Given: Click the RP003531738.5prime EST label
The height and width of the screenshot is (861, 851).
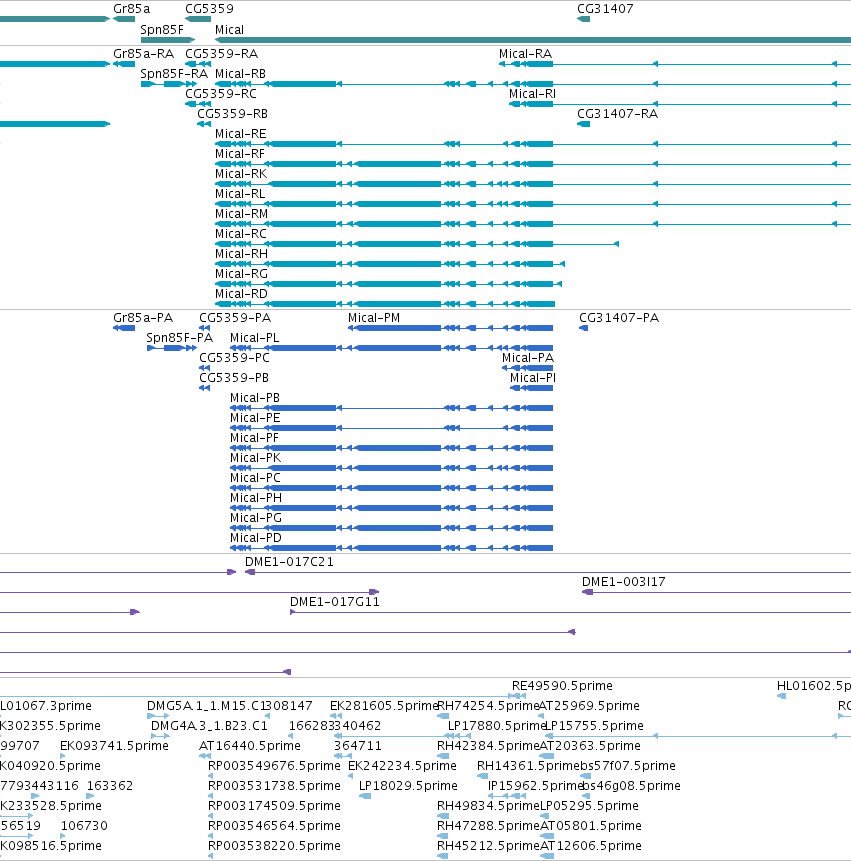Looking at the screenshot, I should pyautogui.click(x=275, y=786).
